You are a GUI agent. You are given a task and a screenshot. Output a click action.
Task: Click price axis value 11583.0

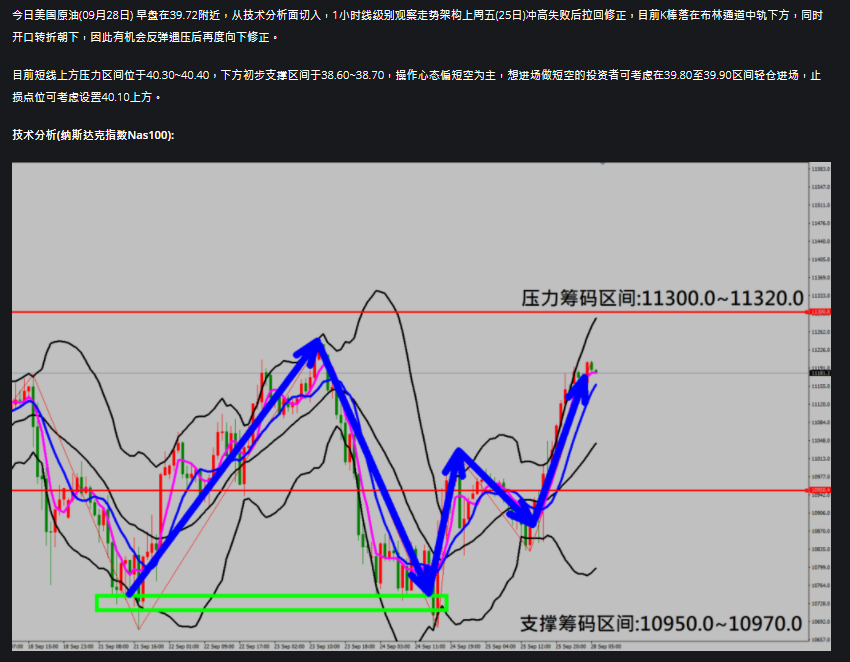[x=821, y=169]
